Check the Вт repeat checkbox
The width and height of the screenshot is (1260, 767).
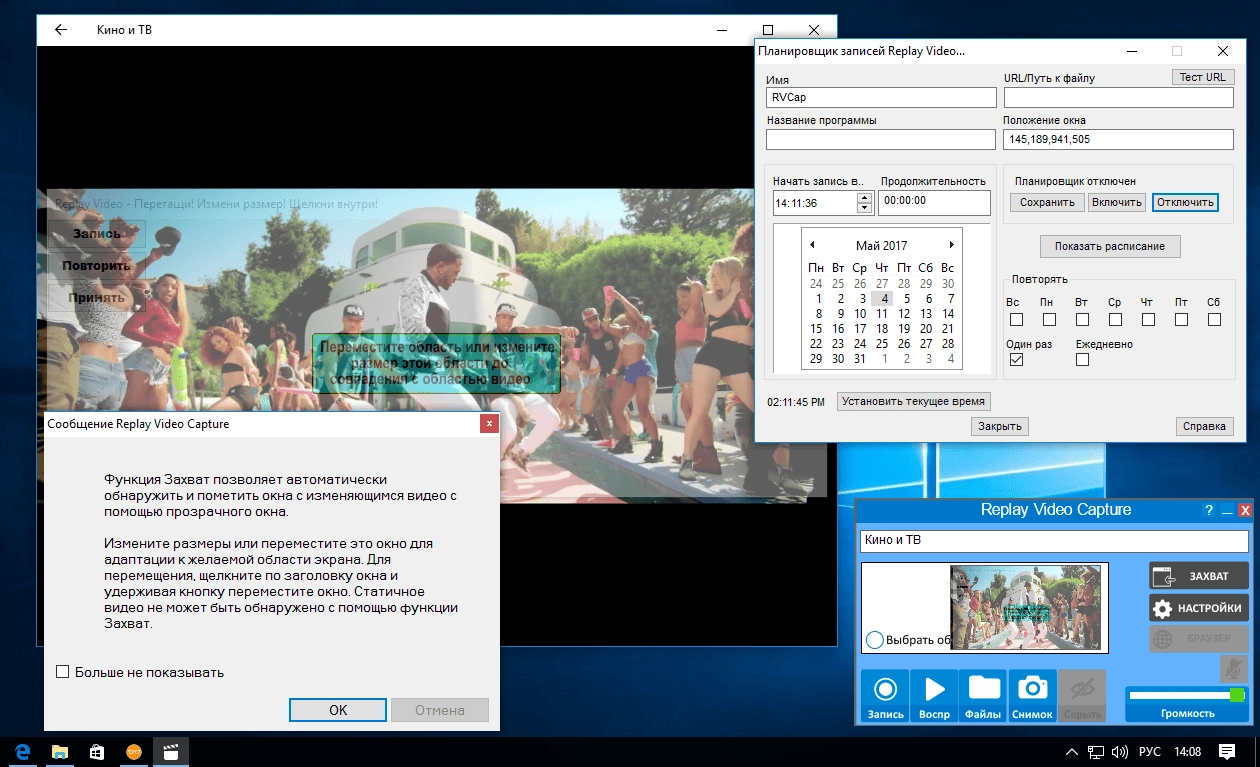pyautogui.click(x=1082, y=320)
